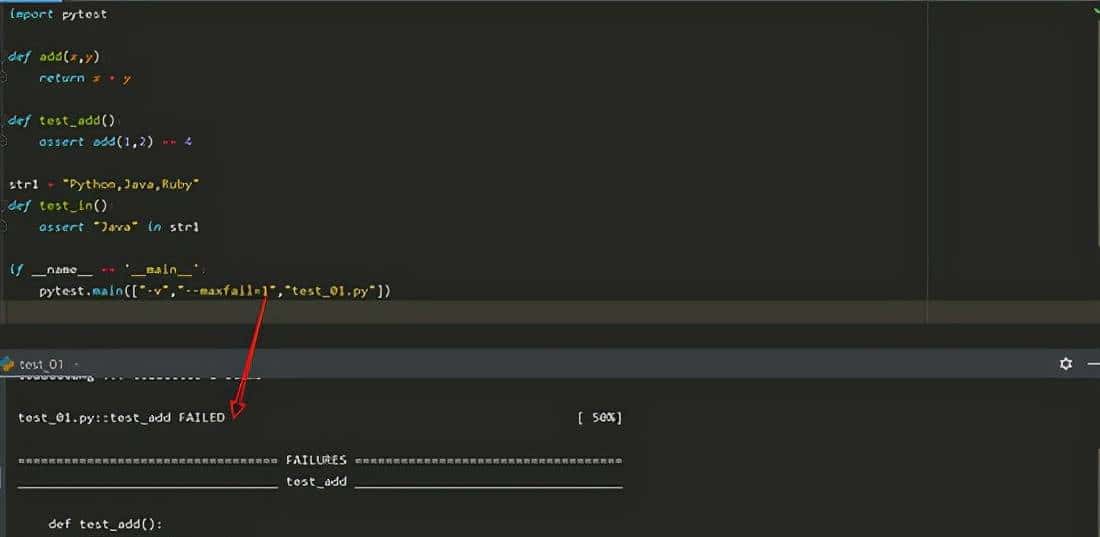Click the '[ 50%]' progress text

point(600,418)
